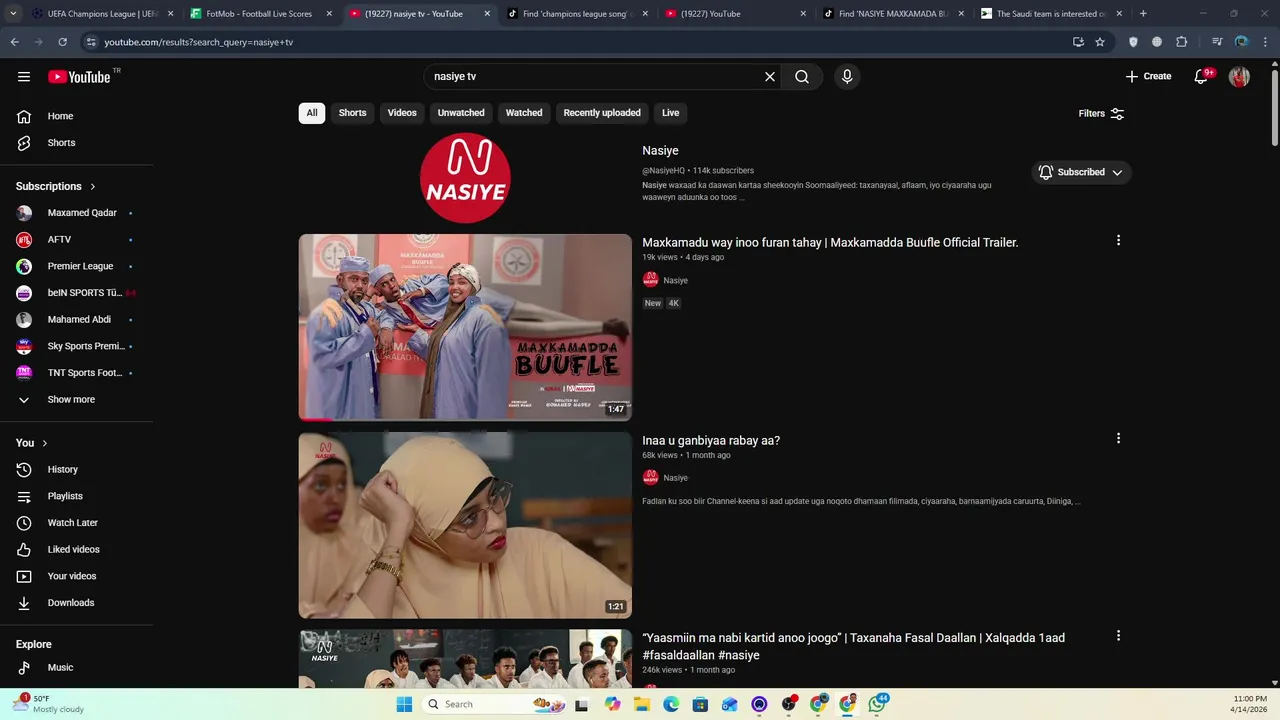Clear the search box with X
Viewport: 1280px width, 720px height.
pyautogui.click(x=770, y=77)
